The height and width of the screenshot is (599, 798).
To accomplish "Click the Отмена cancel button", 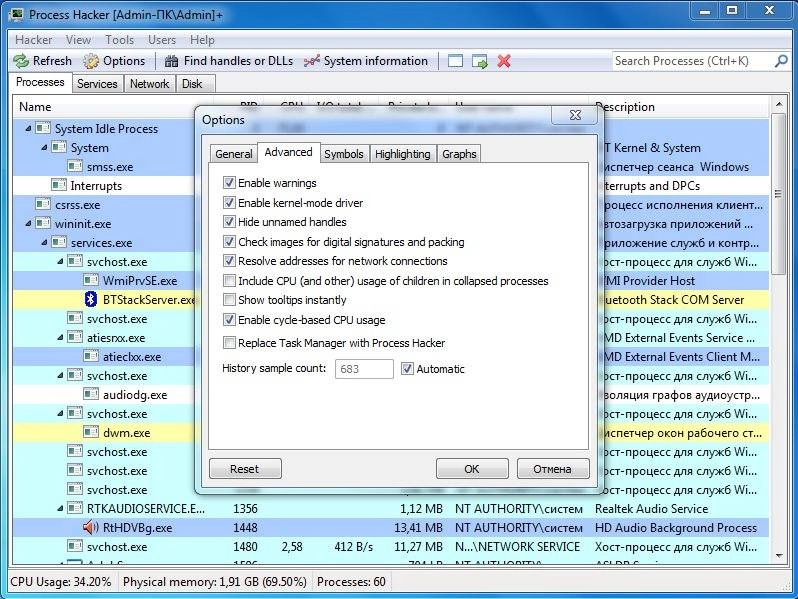I will 553,469.
